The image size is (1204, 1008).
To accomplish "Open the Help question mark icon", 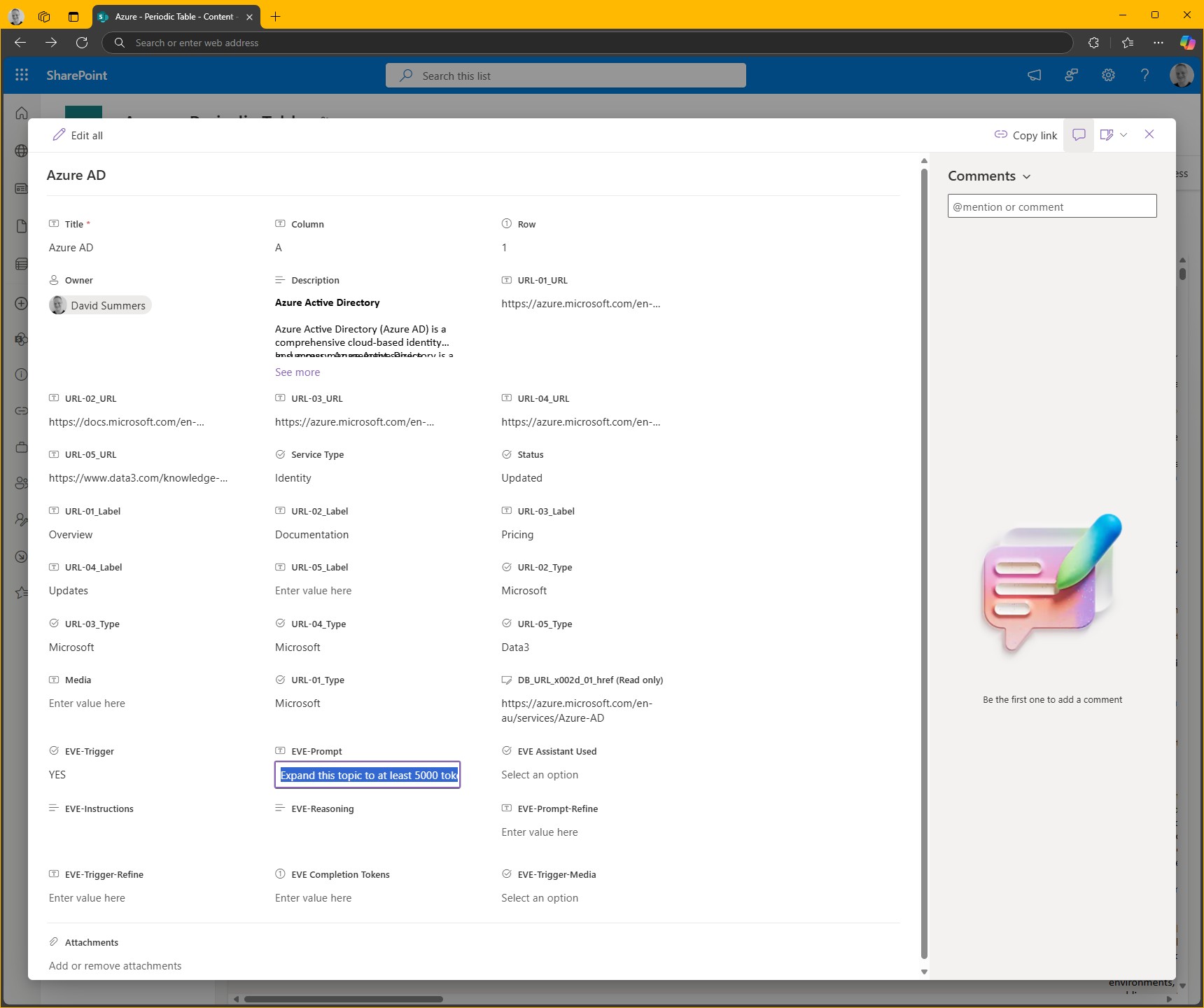I will click(x=1144, y=75).
